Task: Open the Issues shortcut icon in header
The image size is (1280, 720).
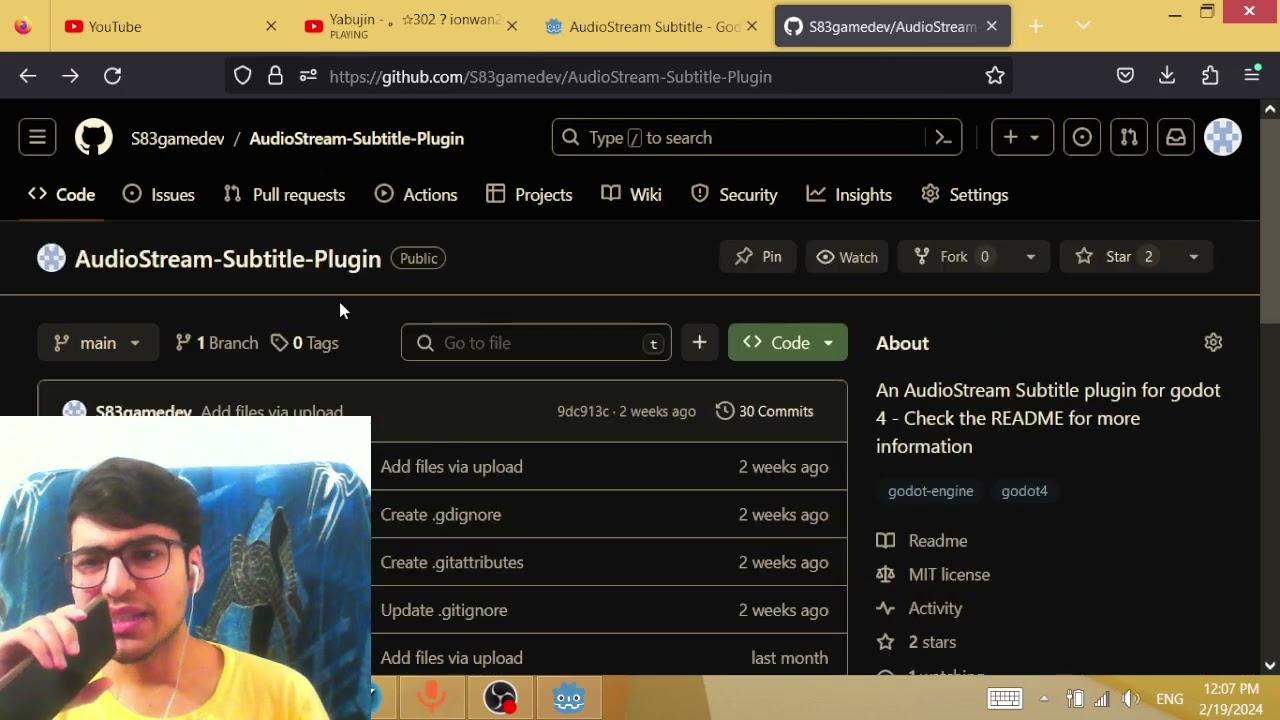Action: pyautogui.click(x=1082, y=138)
